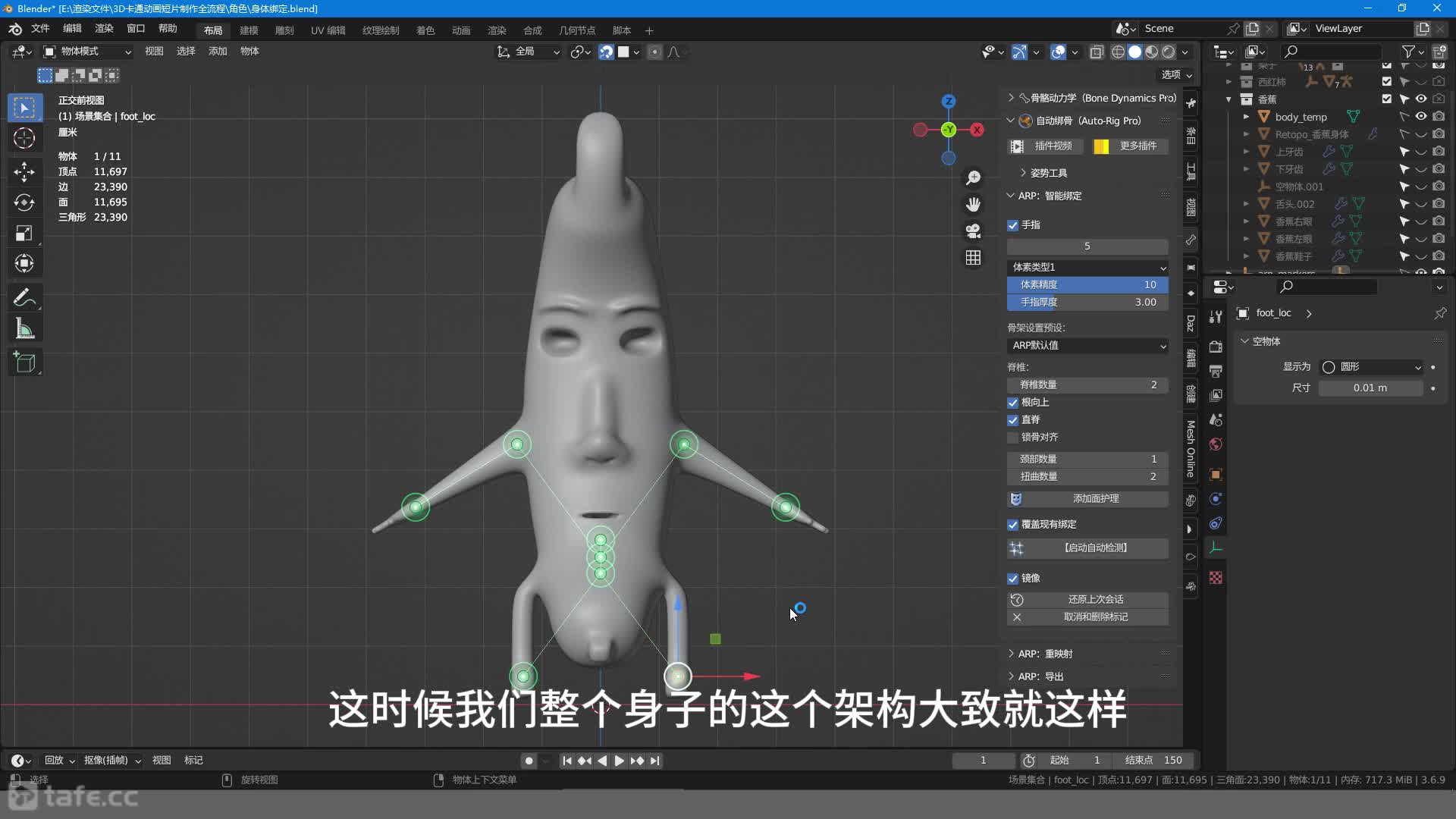
Task: Click the [启动自动检测] button
Action: pos(1087,548)
